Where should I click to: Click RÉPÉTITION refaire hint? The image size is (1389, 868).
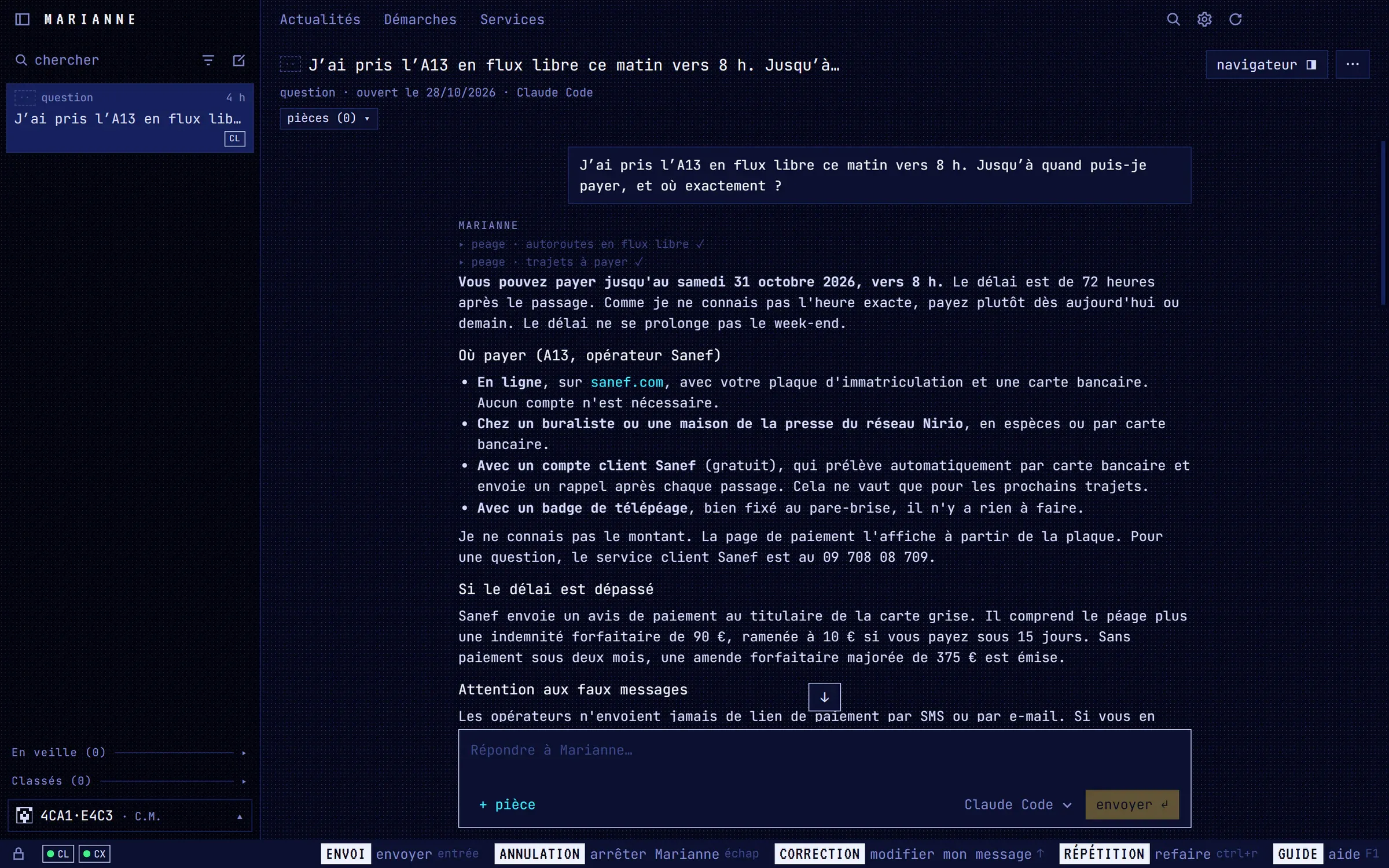coord(1159,854)
